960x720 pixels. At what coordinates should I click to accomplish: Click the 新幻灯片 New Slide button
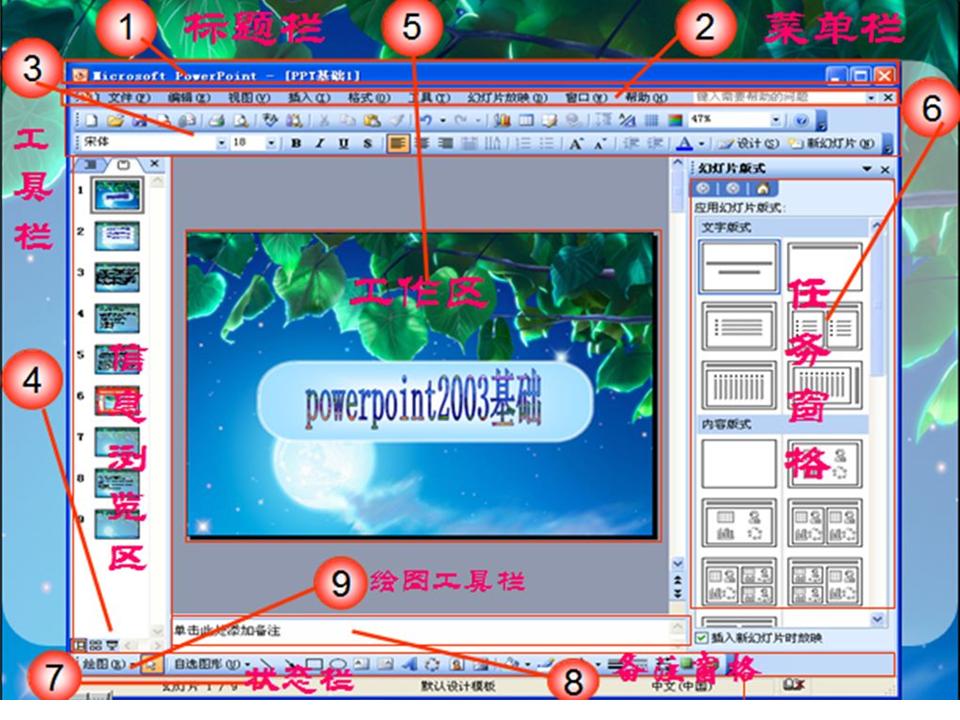(x=831, y=143)
